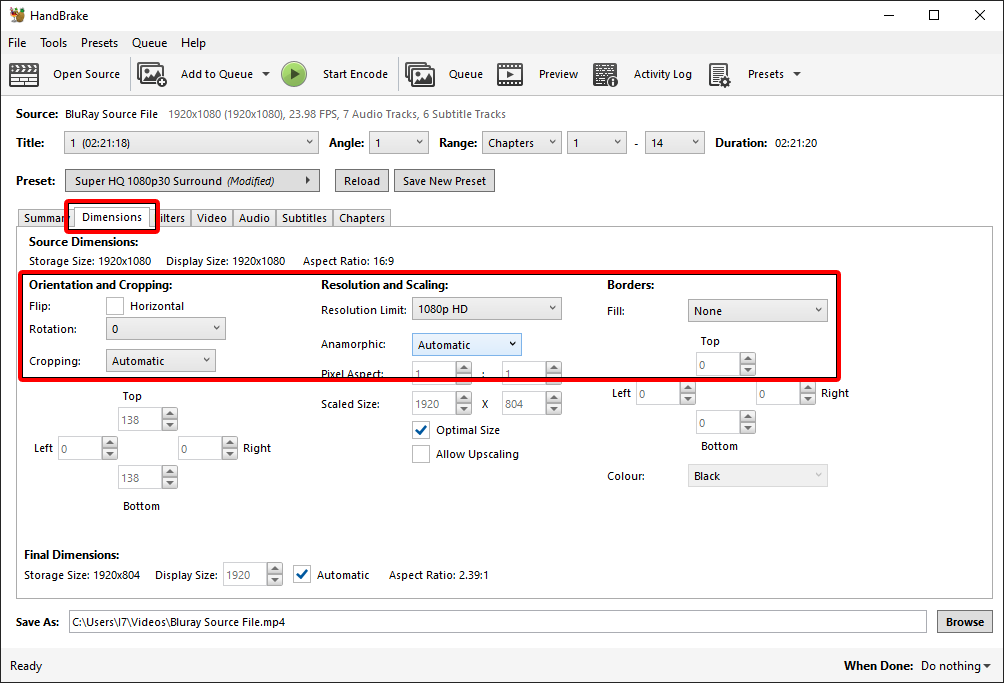Viewport: 1004px width, 683px height.
Task: Open the When Done Do nothing dropdown
Action: tap(955, 666)
